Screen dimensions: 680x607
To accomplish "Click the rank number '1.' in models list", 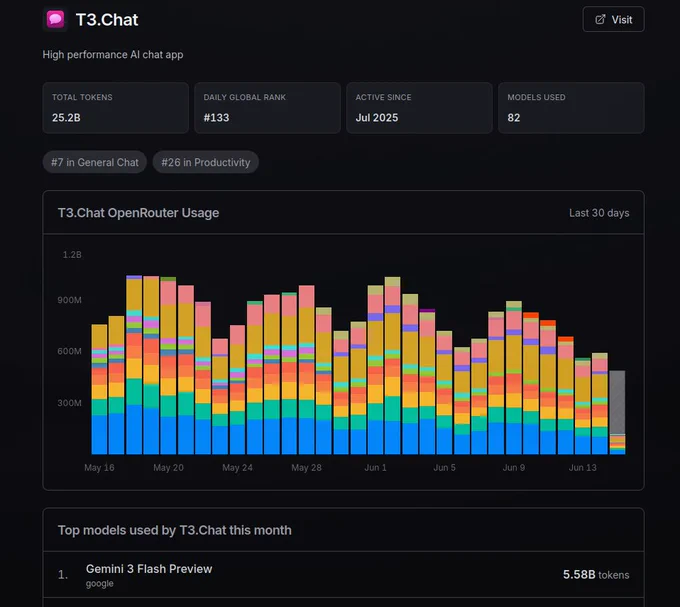I will (63, 575).
